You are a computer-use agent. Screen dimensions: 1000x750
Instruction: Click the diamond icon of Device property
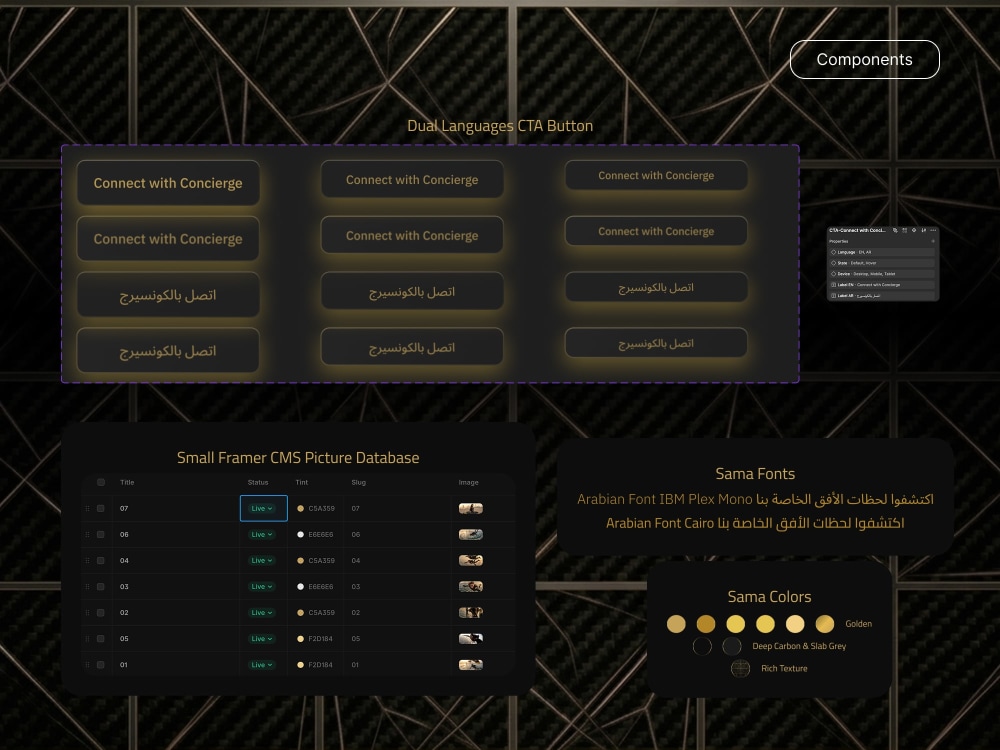[834, 274]
